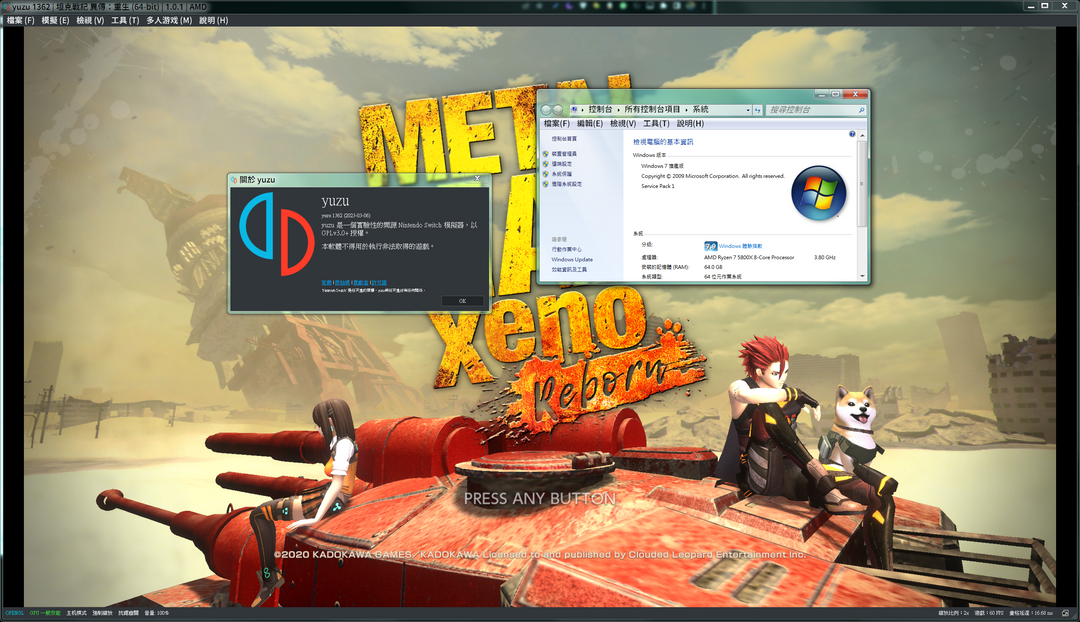Click the large yuzu logo in about dialog
The image size is (1080, 622).
pos(276,234)
